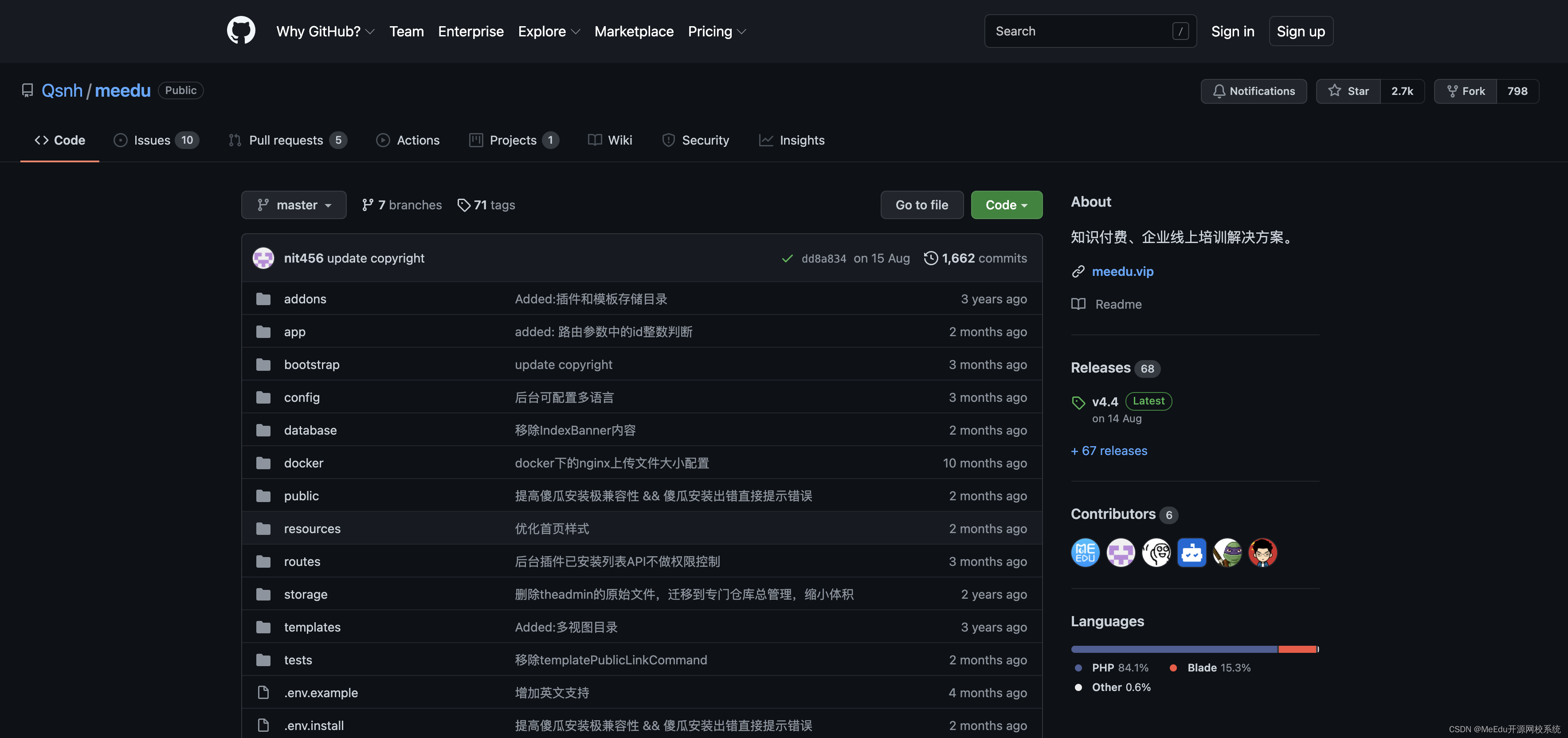This screenshot has height=738, width=1568.
Task: Star the meedu repository
Action: pos(1348,91)
